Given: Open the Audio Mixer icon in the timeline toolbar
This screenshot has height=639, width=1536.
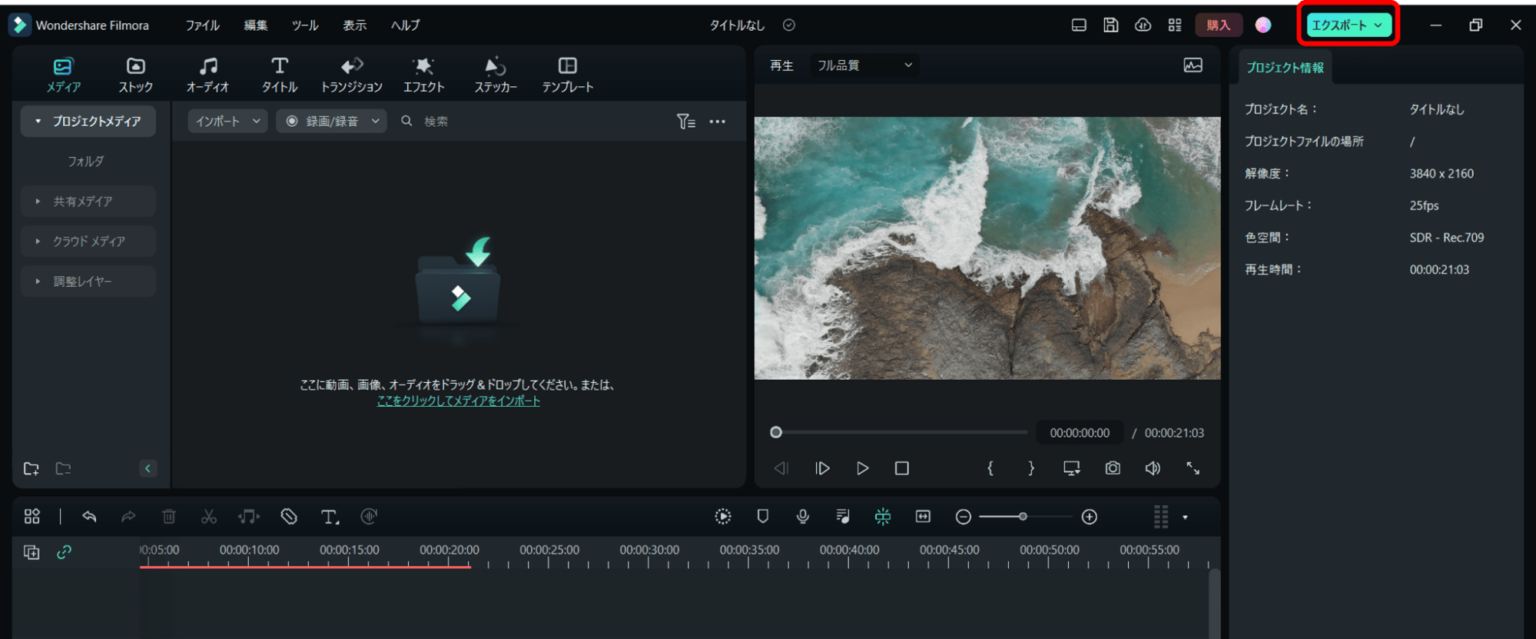Looking at the screenshot, I should [843, 516].
